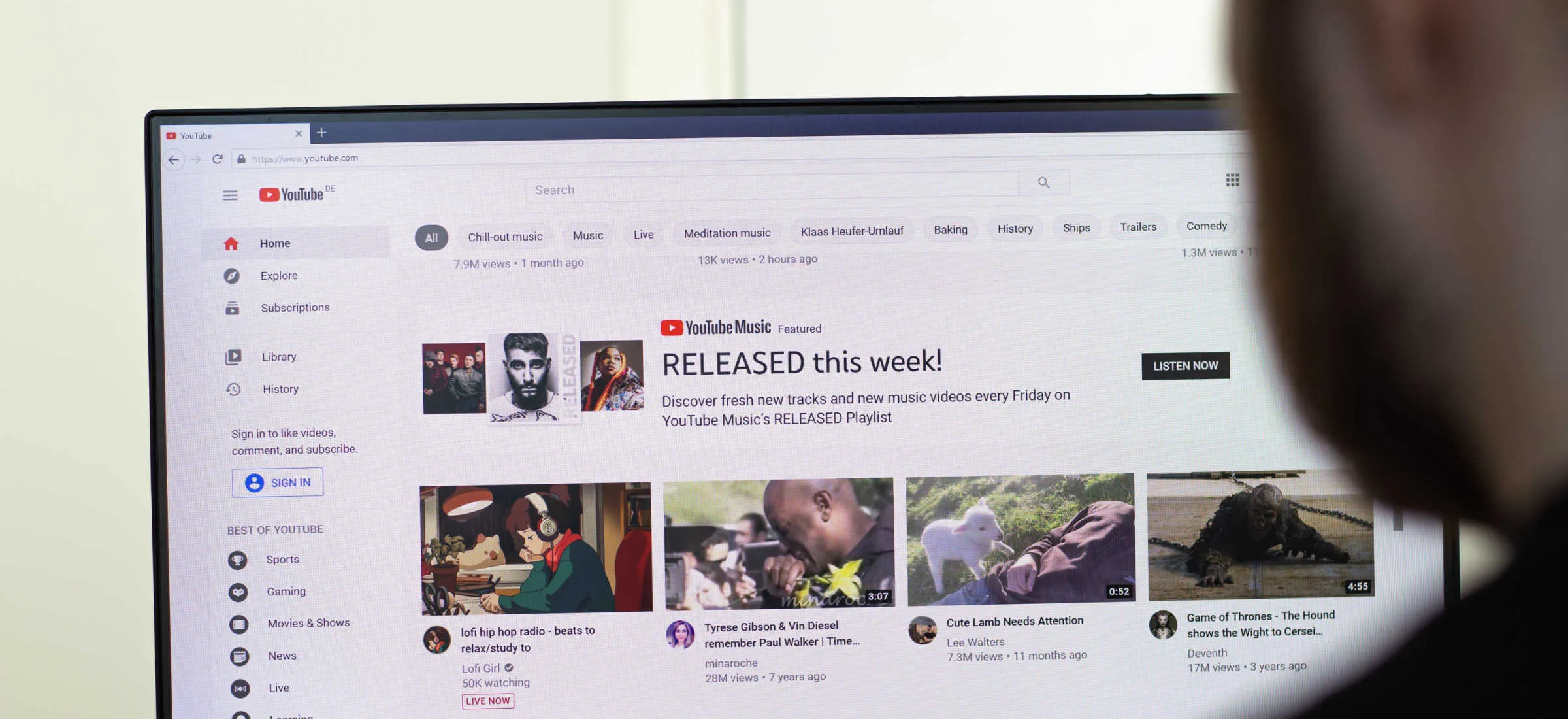1568x719 pixels.
Task: Open RELEASED playlist banner artwork
Action: point(533,378)
